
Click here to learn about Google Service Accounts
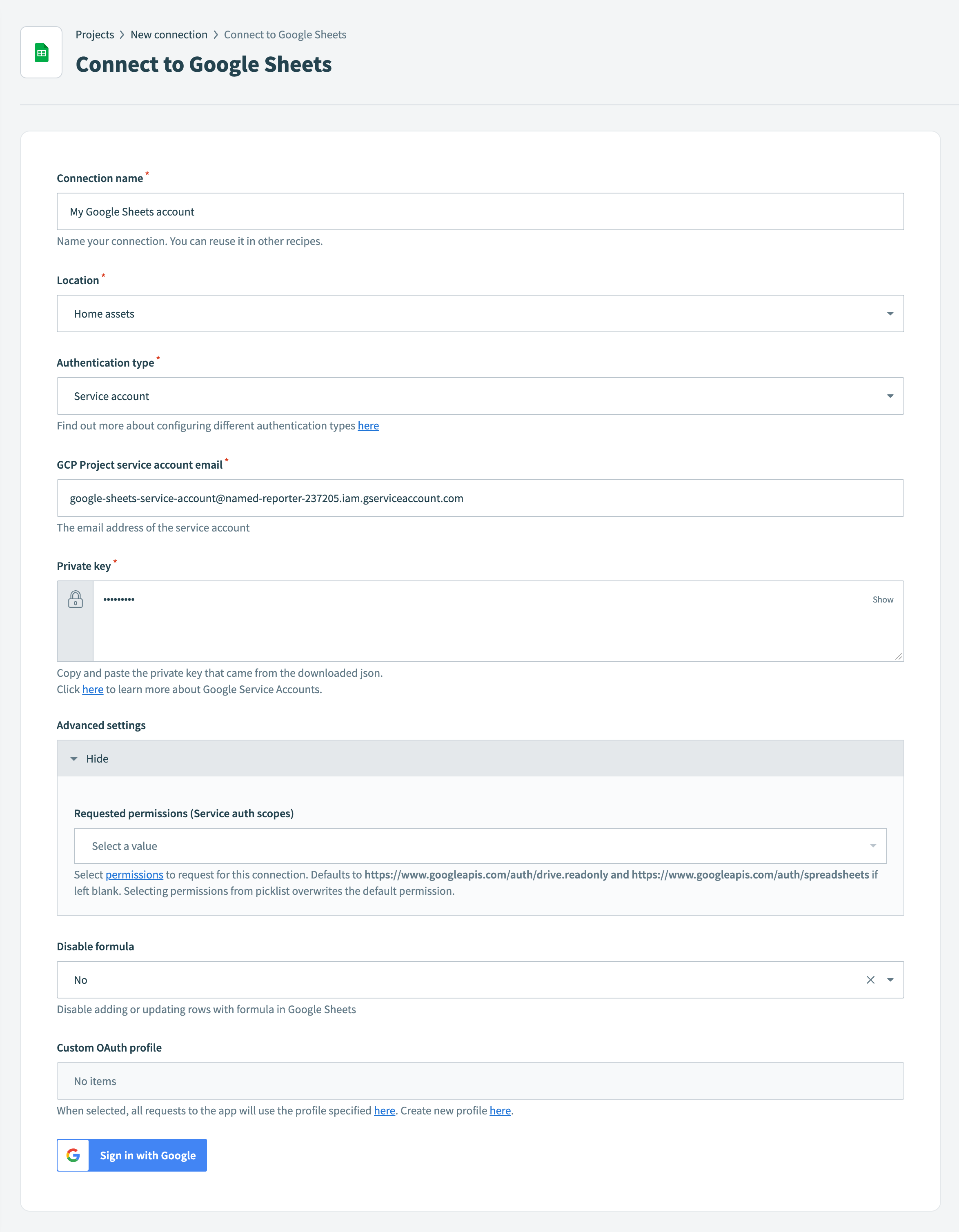pos(93,689)
